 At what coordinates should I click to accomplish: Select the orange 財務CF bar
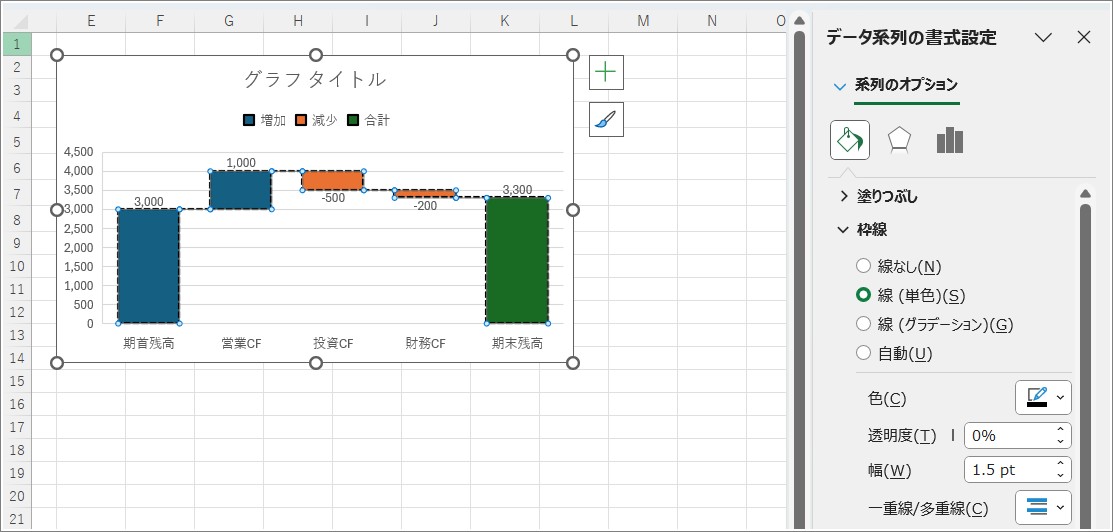click(425, 194)
